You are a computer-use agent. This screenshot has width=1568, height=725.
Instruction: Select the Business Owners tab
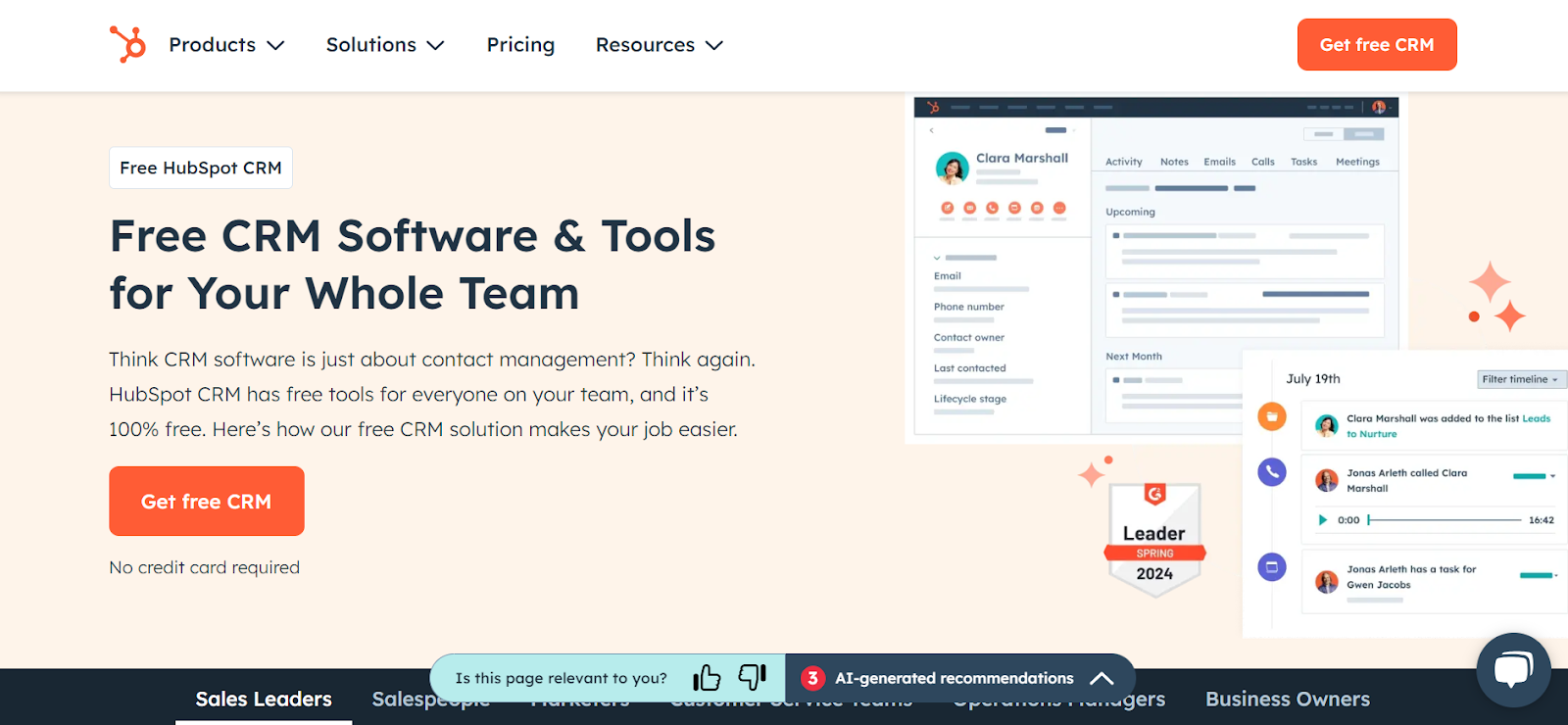(1288, 700)
